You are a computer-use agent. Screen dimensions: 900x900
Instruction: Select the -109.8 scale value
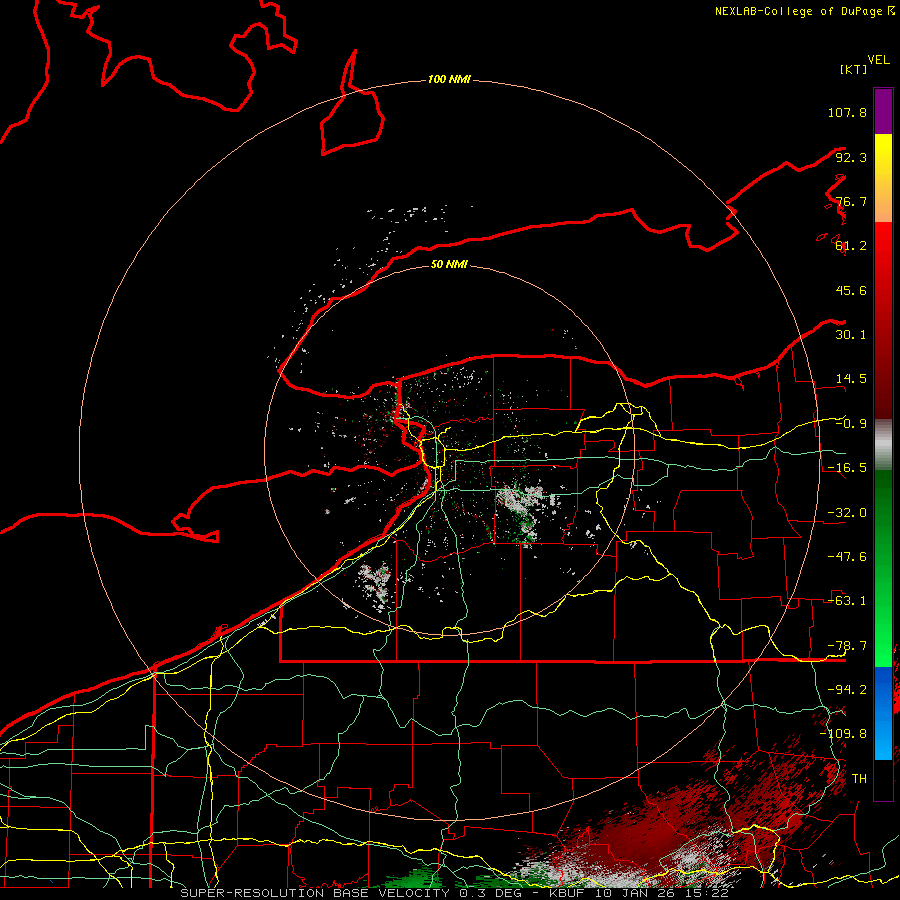843,734
